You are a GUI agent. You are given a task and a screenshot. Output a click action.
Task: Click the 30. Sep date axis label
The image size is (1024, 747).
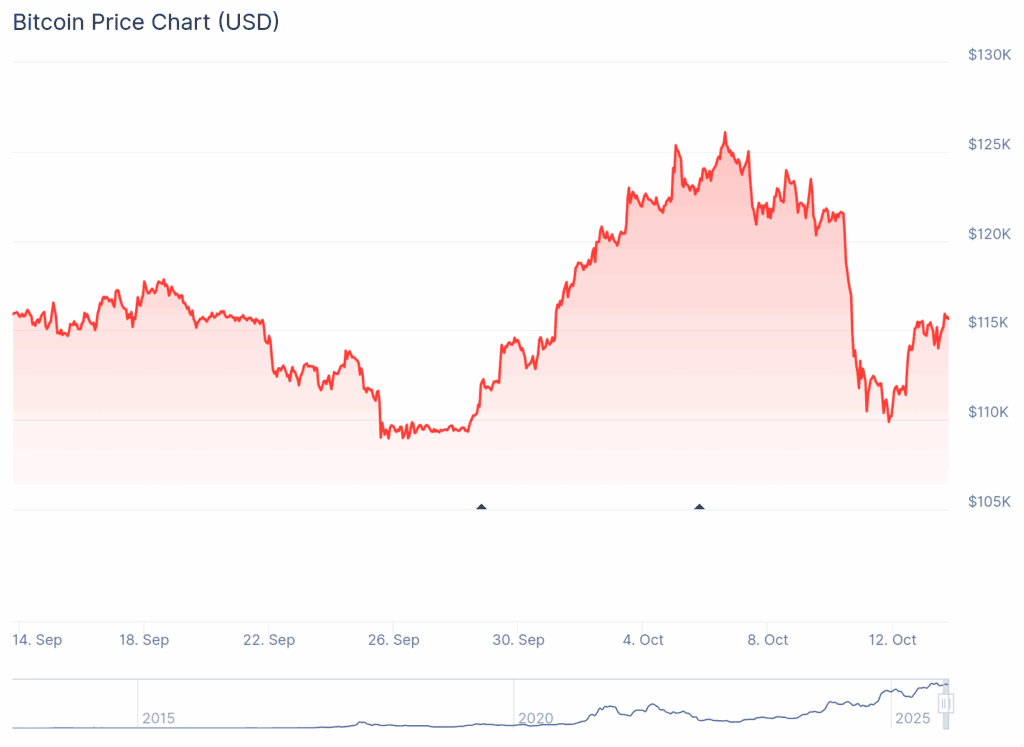point(518,640)
